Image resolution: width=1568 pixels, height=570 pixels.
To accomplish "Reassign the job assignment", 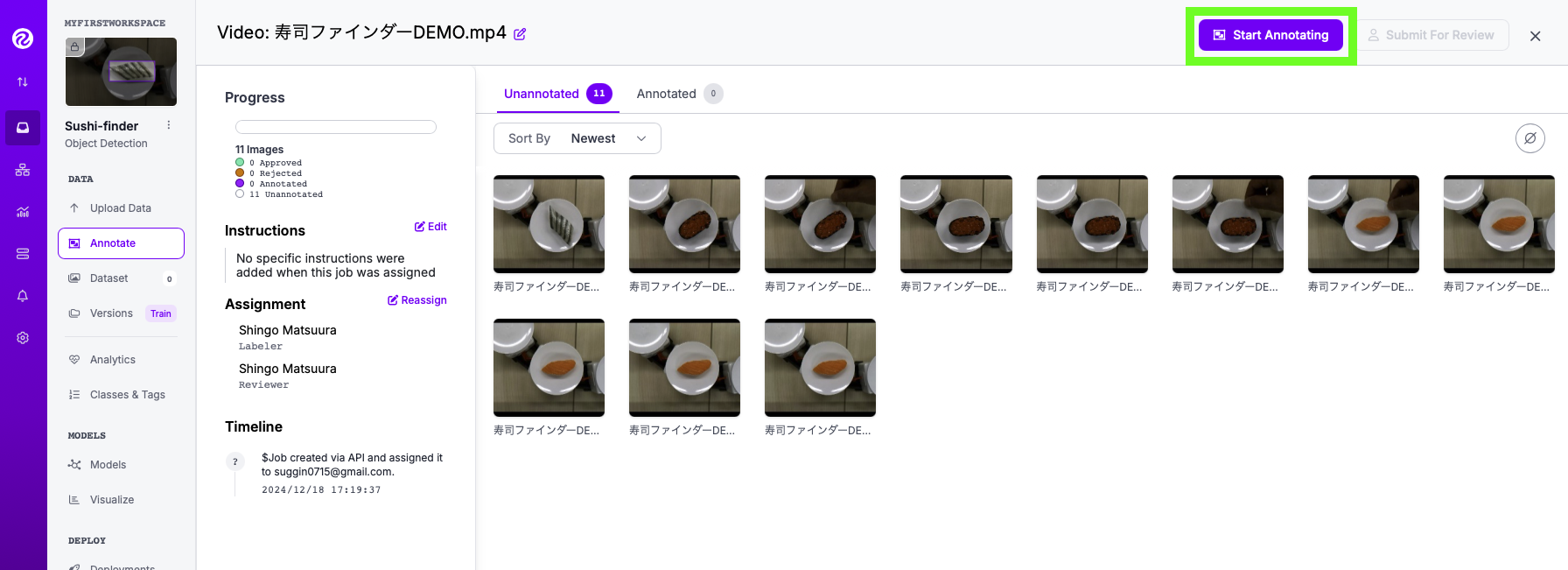I will 417,300.
